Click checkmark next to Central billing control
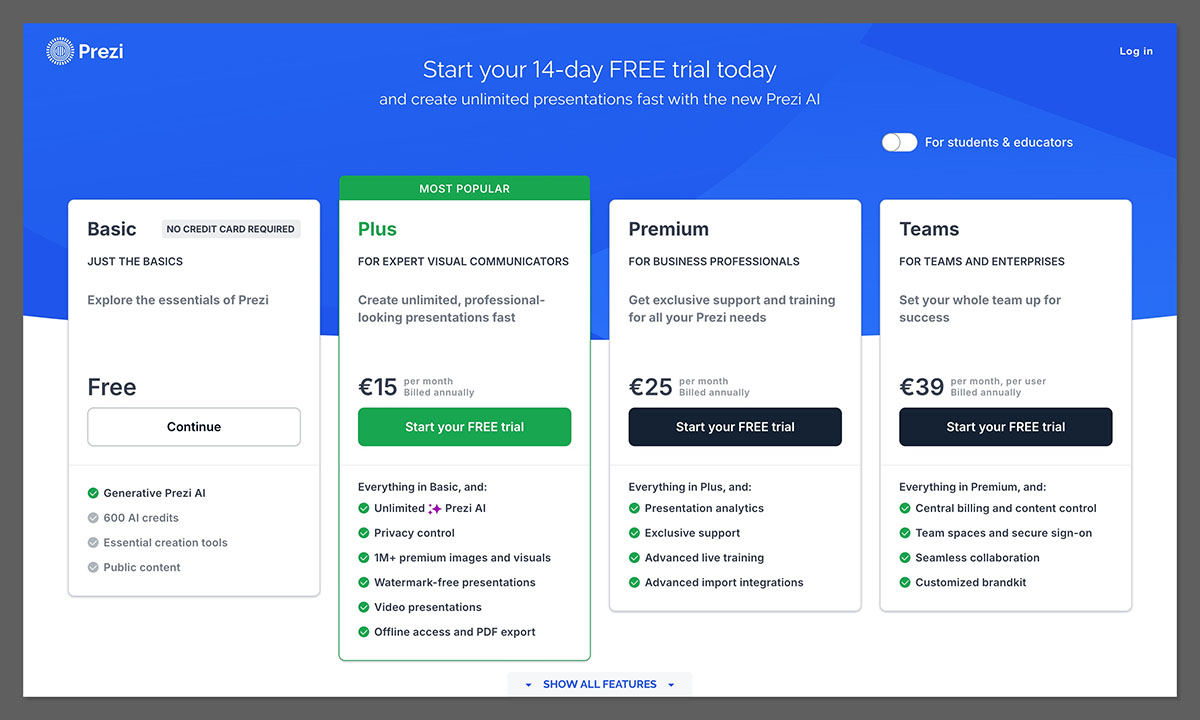Viewport: 1200px width, 720px height. click(905, 508)
